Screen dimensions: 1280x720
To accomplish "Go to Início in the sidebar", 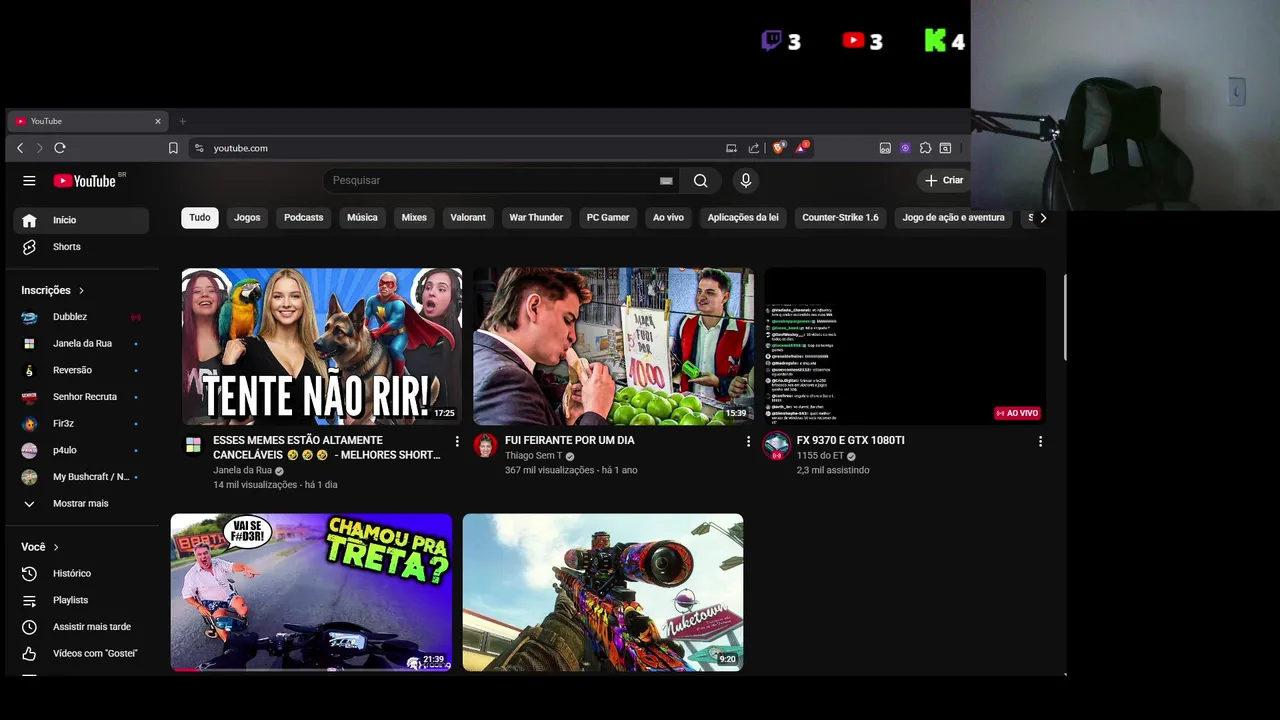I will [x=81, y=220].
